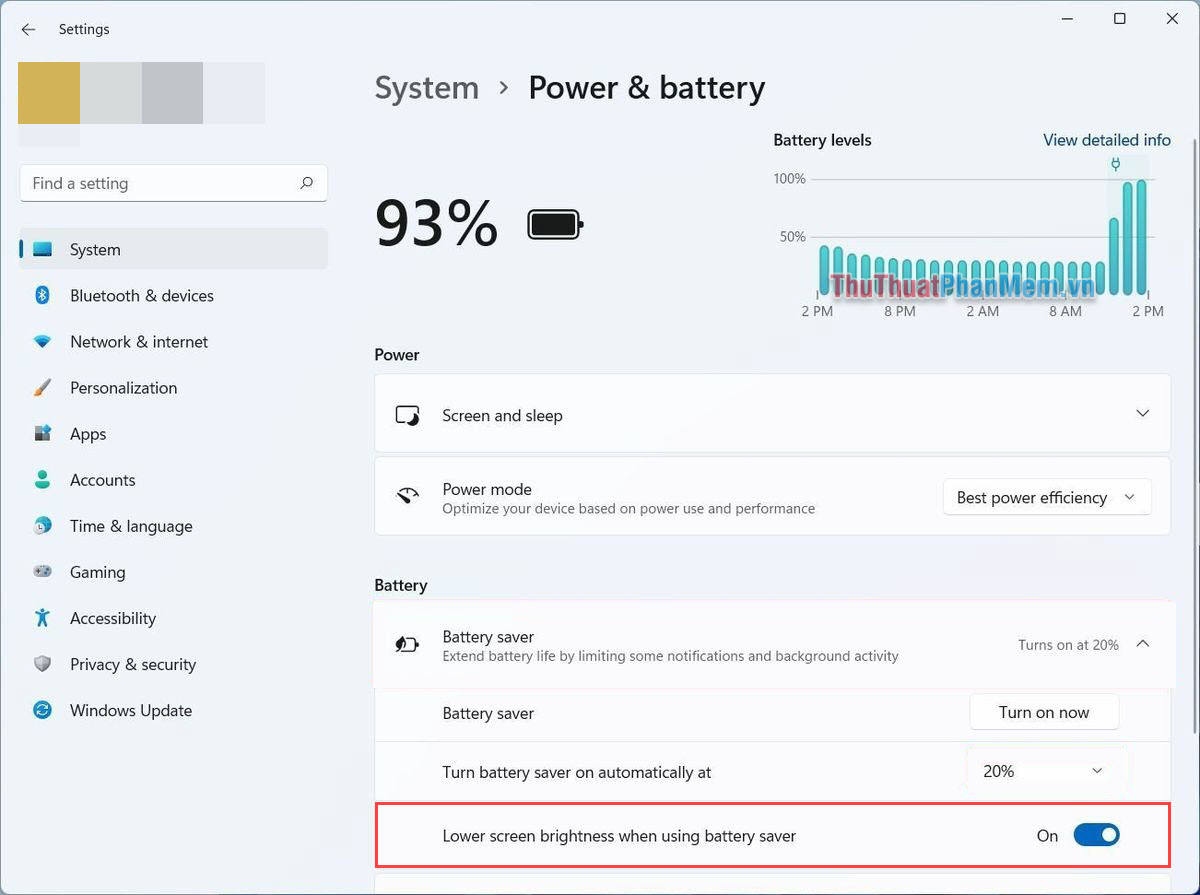Open View detailed info link
The image size is (1200, 895).
1107,140
